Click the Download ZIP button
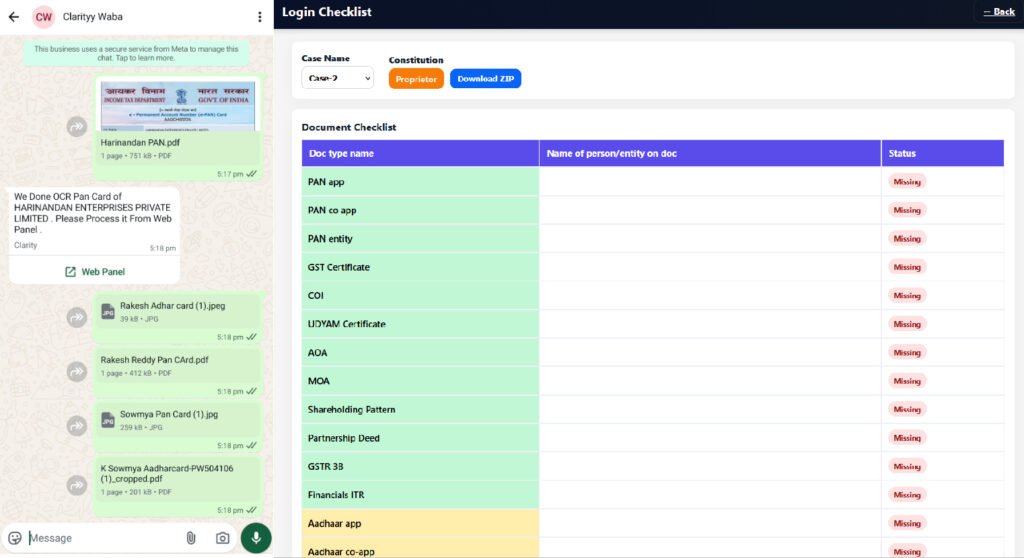 pyautogui.click(x=485, y=79)
